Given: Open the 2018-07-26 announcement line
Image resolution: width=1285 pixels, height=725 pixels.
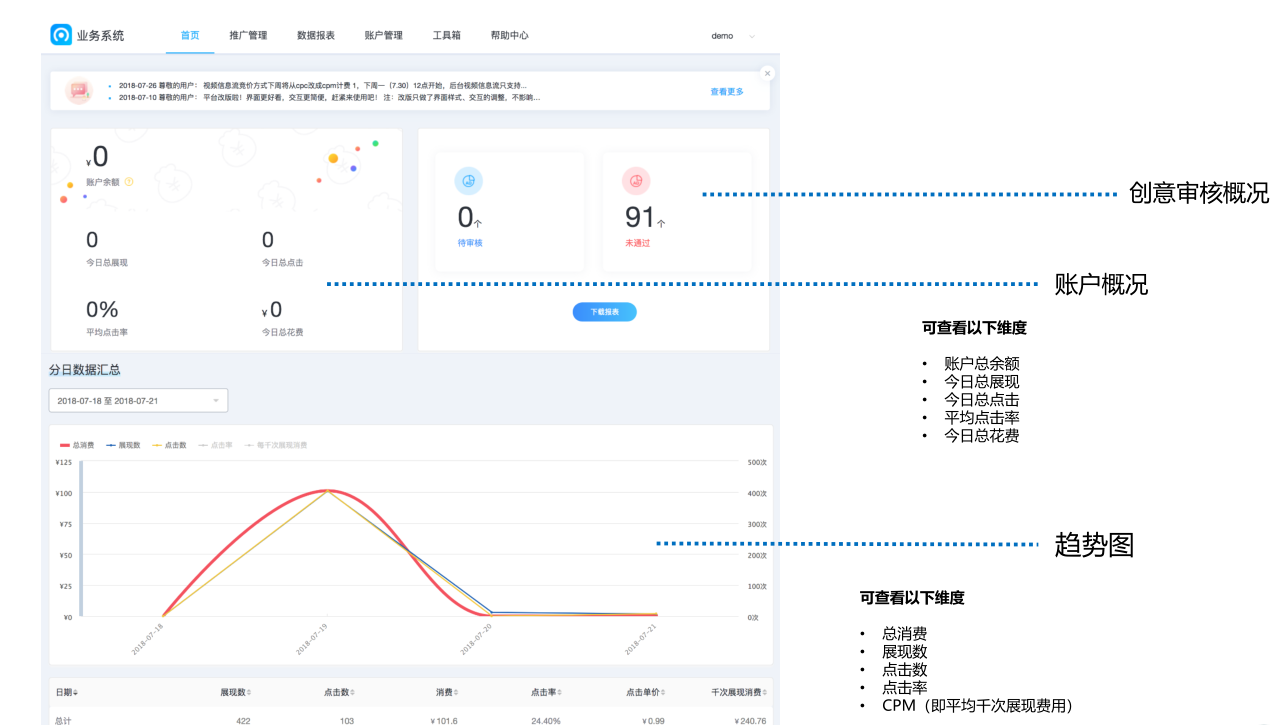Looking at the screenshot, I should pos(322,86).
